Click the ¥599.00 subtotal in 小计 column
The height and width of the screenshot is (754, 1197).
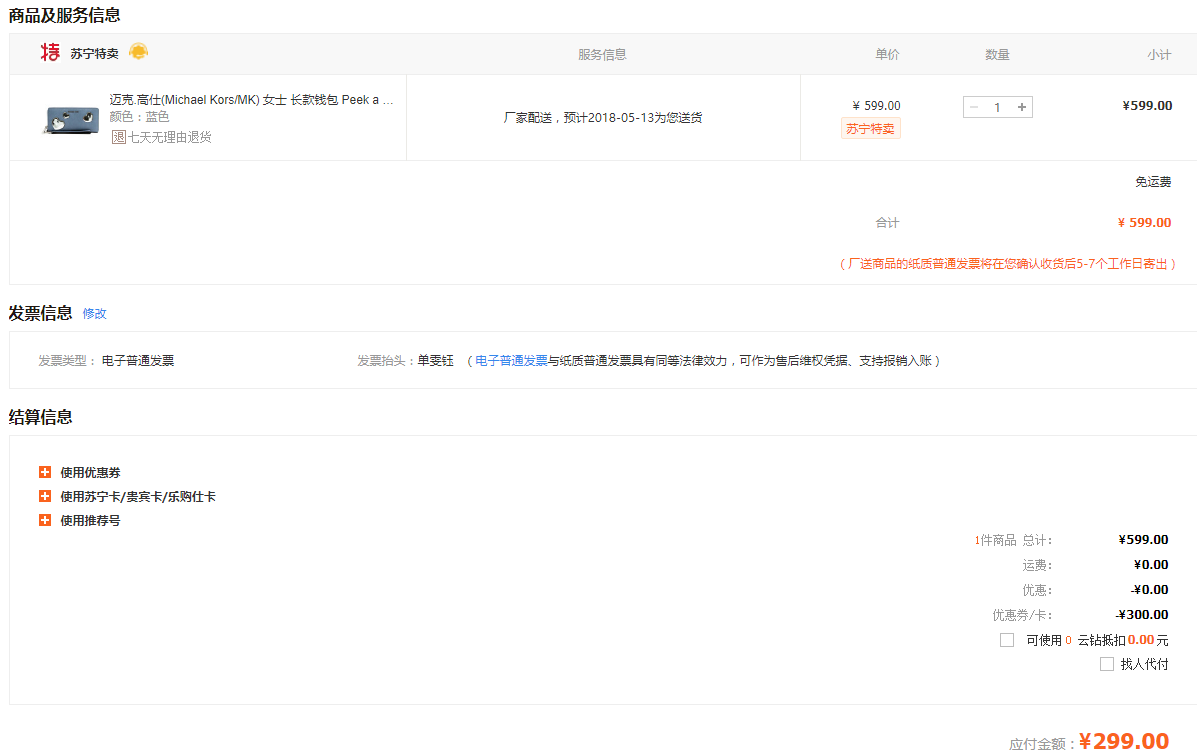(x=1147, y=105)
